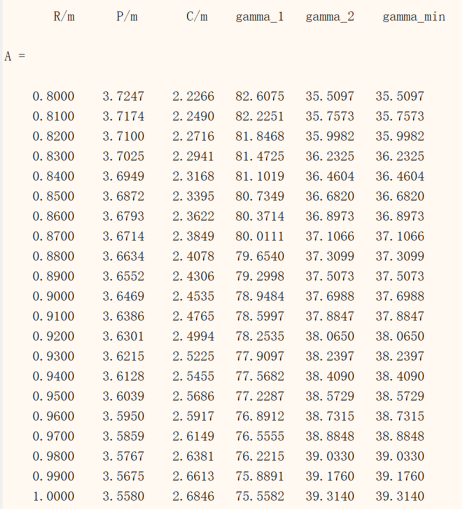
Task: Click the P/m column header
Action: click(x=127, y=16)
